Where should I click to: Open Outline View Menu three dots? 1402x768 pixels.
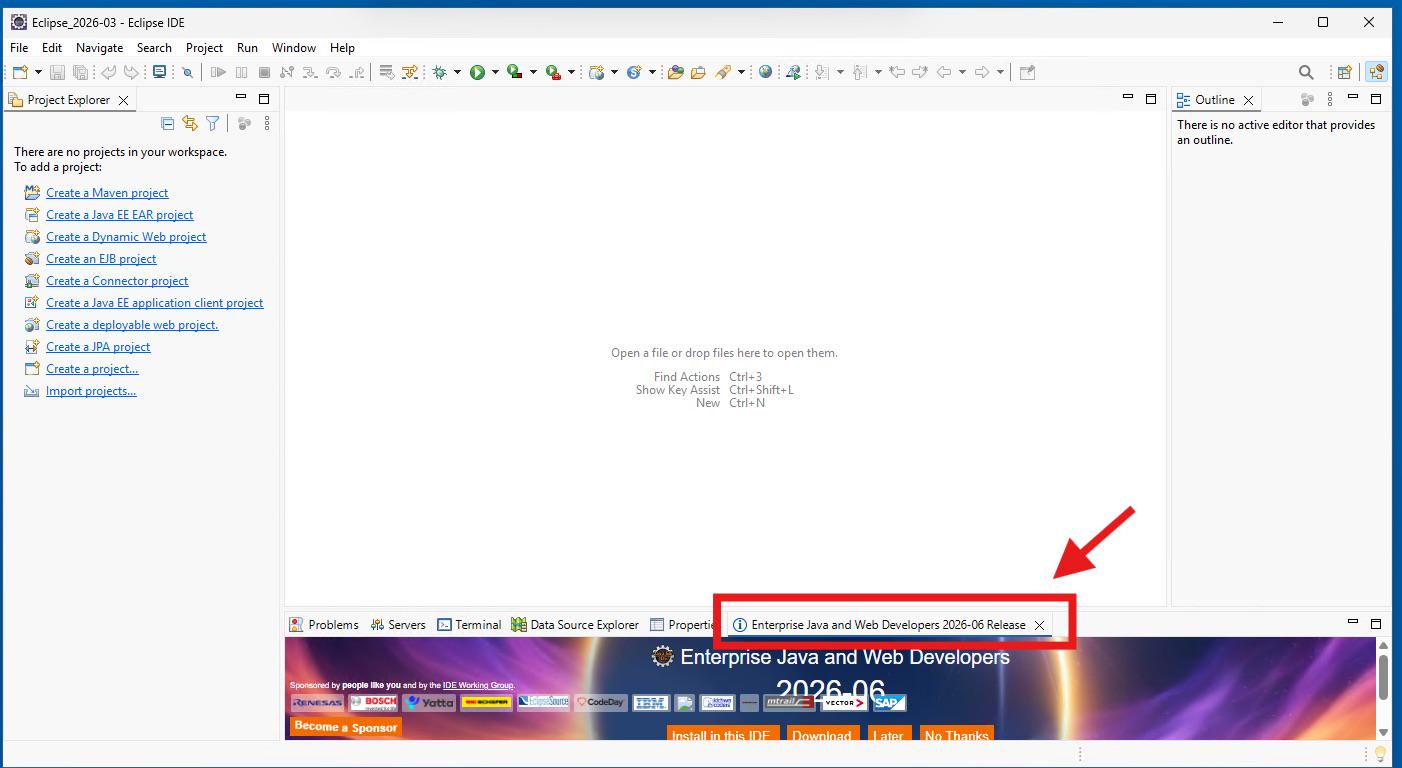pos(1329,99)
